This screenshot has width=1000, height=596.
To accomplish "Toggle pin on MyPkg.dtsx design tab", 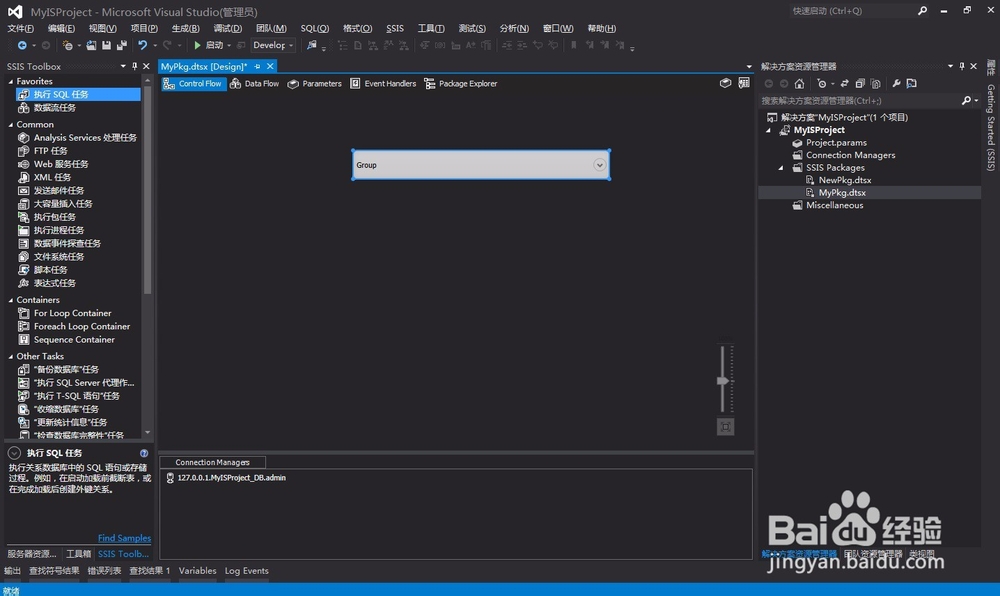I will 257,66.
